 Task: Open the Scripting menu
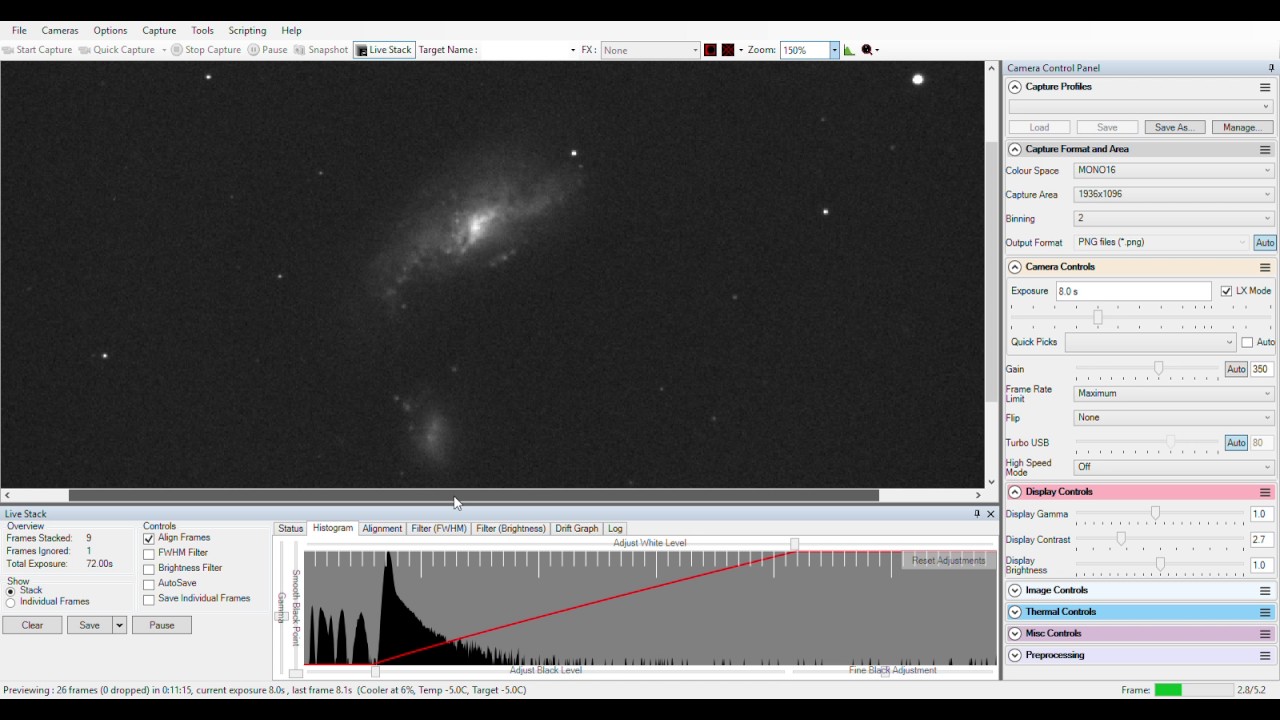pyautogui.click(x=247, y=31)
